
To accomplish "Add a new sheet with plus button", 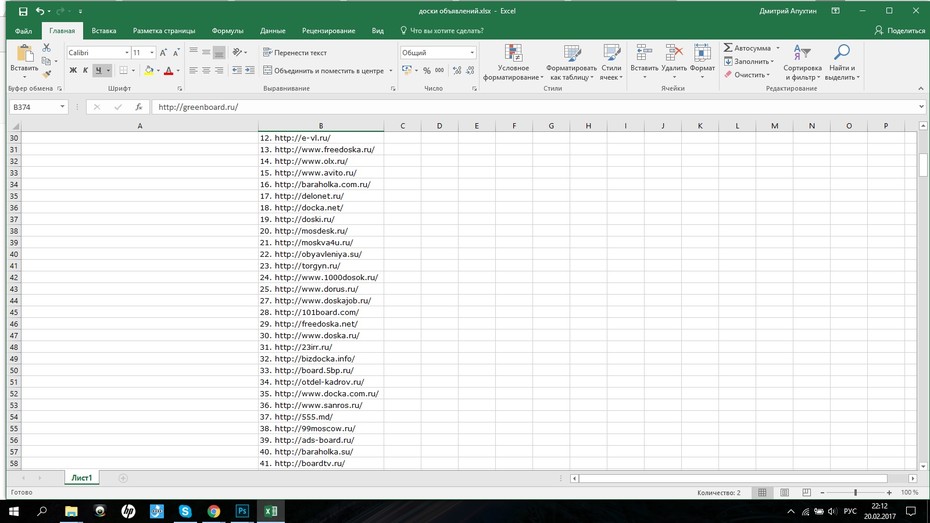I will click(x=123, y=478).
